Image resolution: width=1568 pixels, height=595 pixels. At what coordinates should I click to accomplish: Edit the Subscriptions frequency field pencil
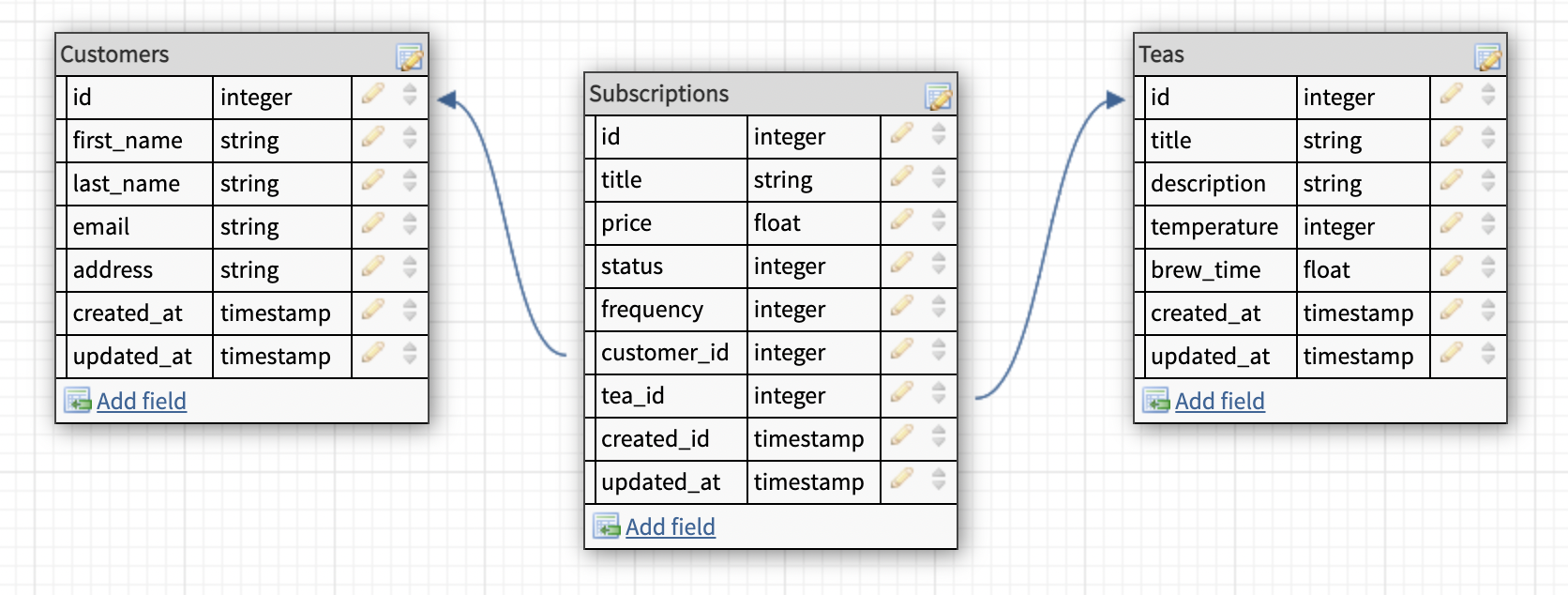point(902,306)
